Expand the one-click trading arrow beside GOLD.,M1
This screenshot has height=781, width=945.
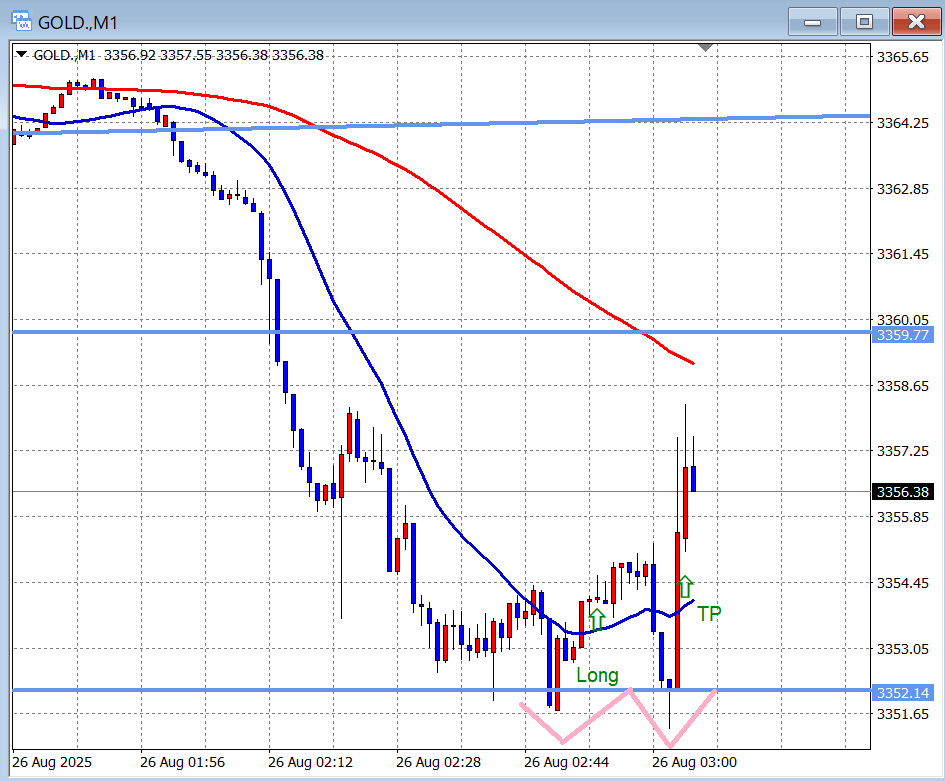coord(23,55)
